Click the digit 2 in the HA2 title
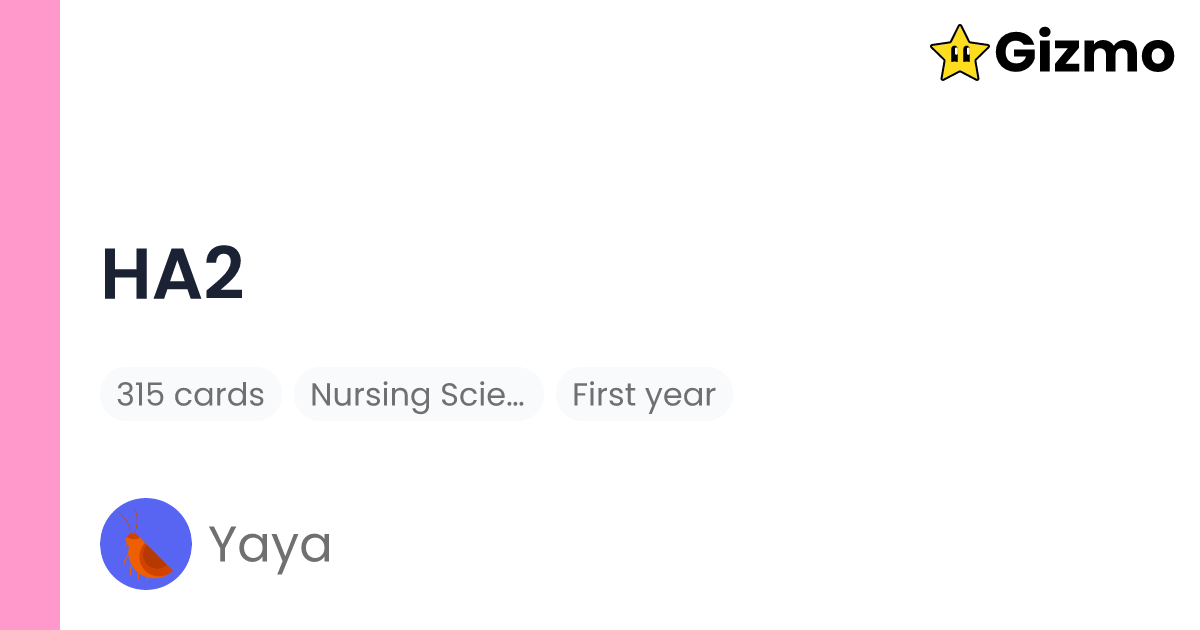This screenshot has height=630, width=1200. pyautogui.click(x=220, y=275)
